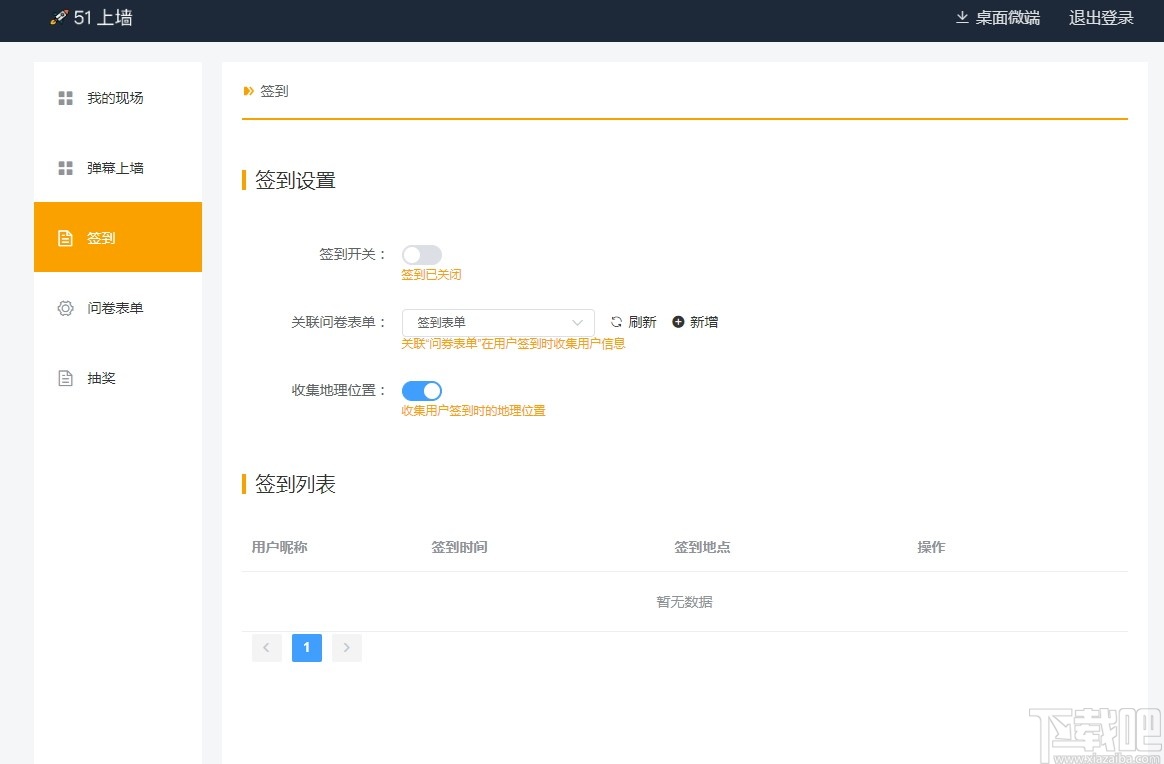Click the rocket logo in the top bar
Viewport: 1164px width, 764px height.
tap(57, 17)
